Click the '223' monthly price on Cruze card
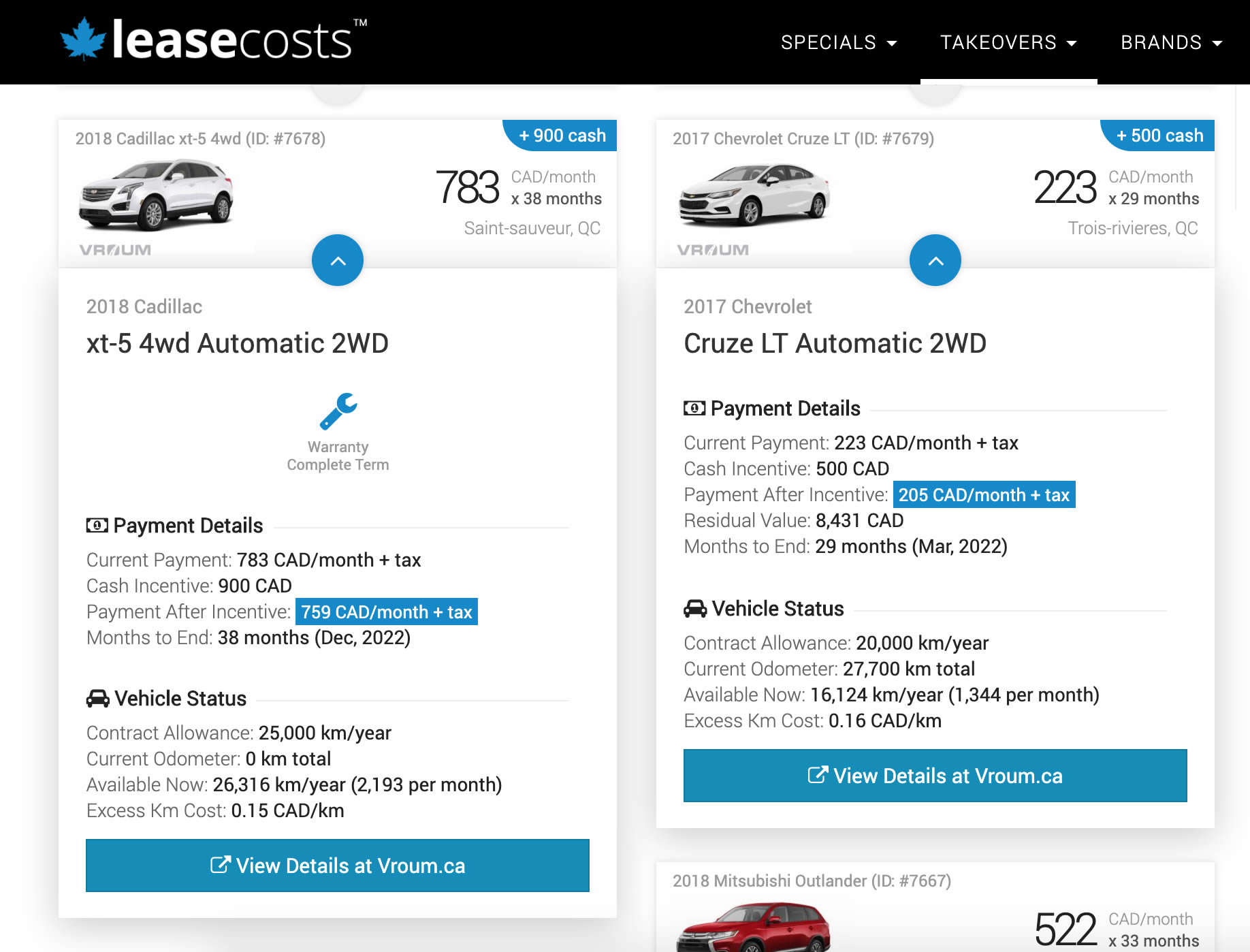 [1065, 187]
